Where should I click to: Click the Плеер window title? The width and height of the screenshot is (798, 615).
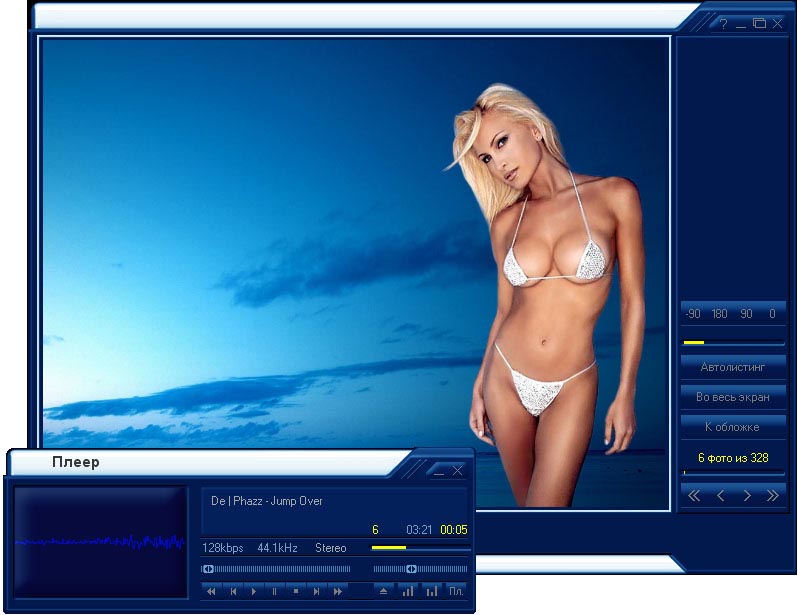pos(76,462)
